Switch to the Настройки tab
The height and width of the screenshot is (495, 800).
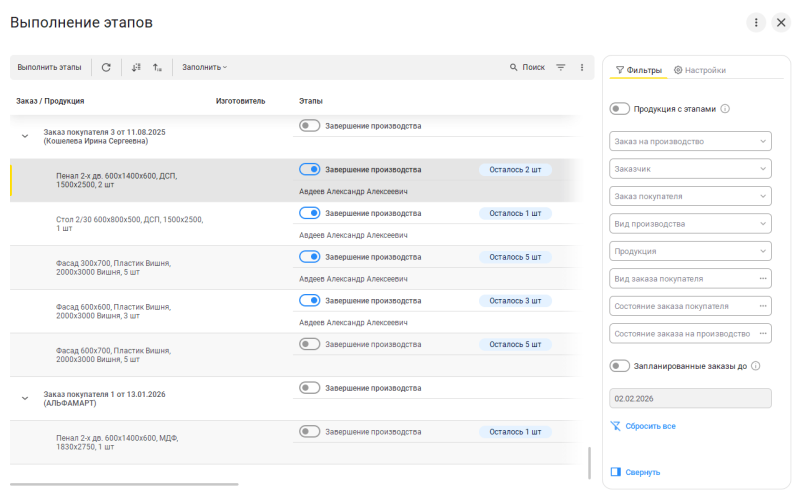click(700, 70)
